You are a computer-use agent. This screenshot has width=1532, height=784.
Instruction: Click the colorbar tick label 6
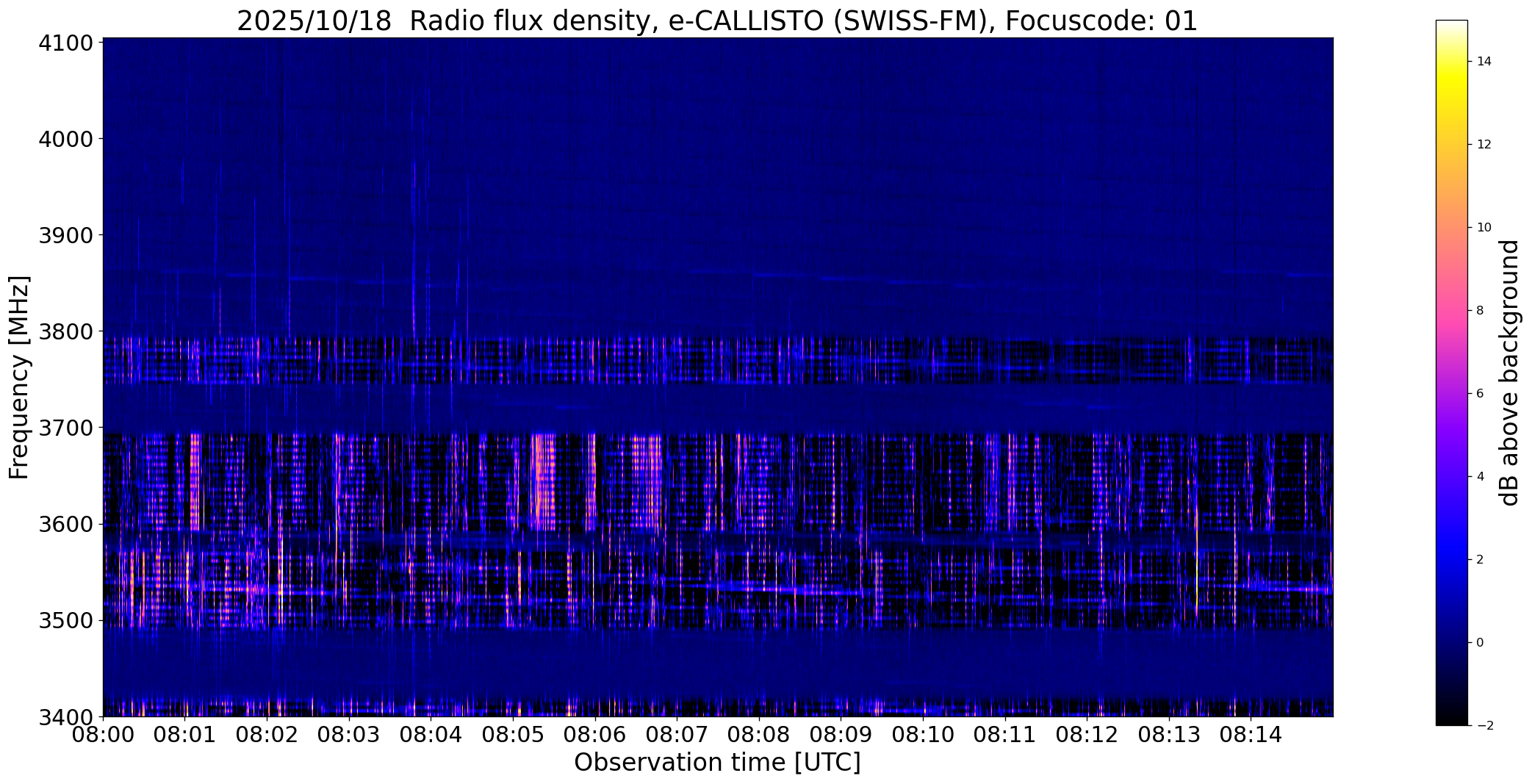pyautogui.click(x=1480, y=394)
